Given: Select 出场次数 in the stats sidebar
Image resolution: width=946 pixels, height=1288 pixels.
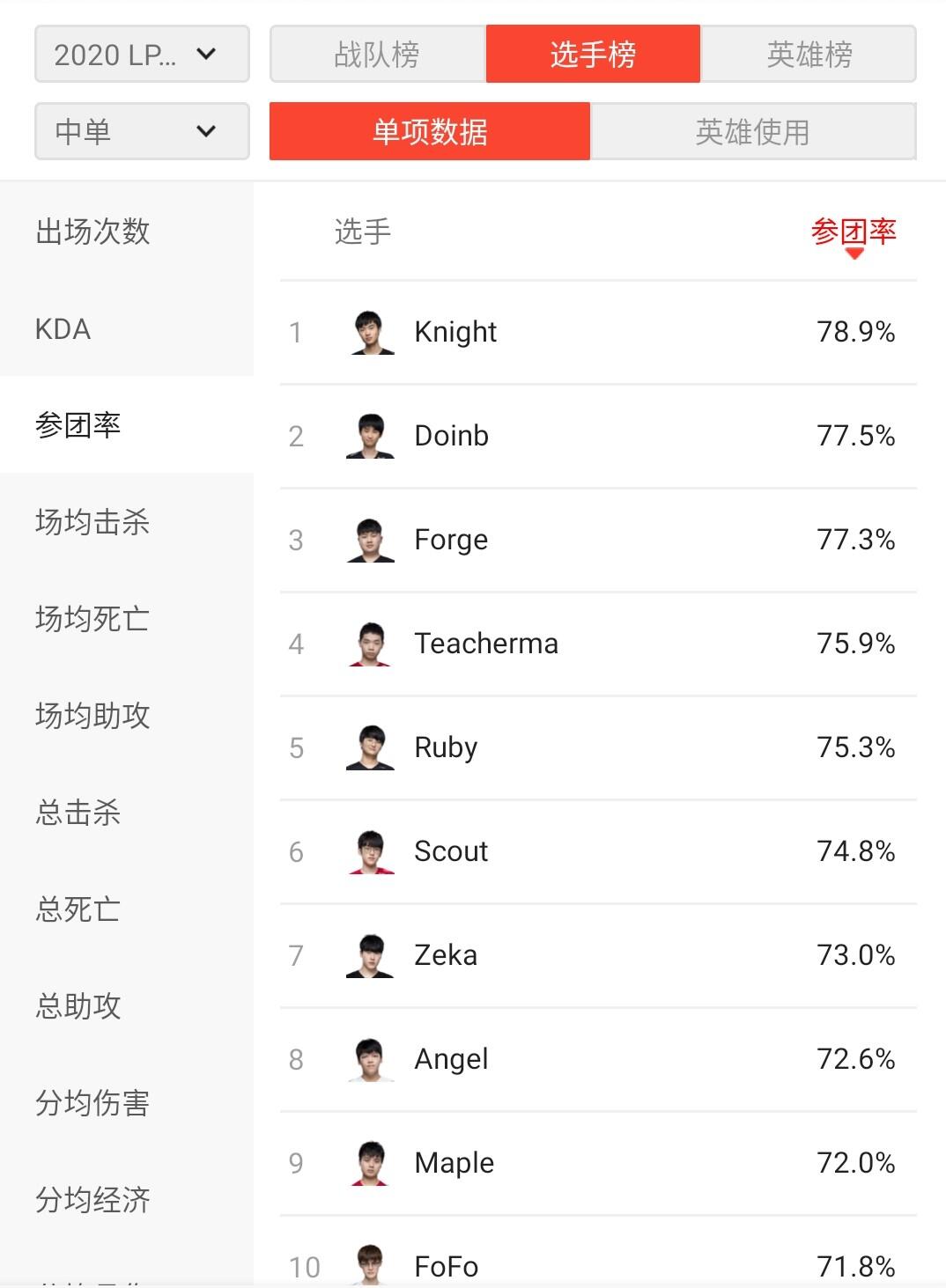Looking at the screenshot, I should pyautogui.click(x=92, y=232).
